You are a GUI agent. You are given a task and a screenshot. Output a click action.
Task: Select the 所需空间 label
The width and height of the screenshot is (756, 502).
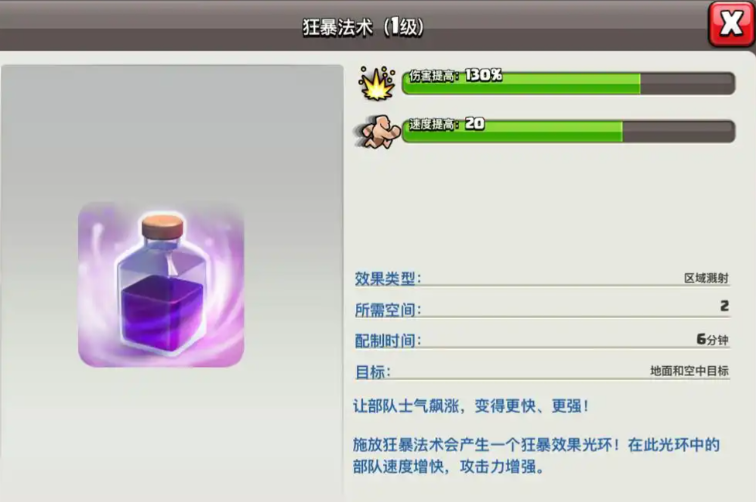point(388,310)
